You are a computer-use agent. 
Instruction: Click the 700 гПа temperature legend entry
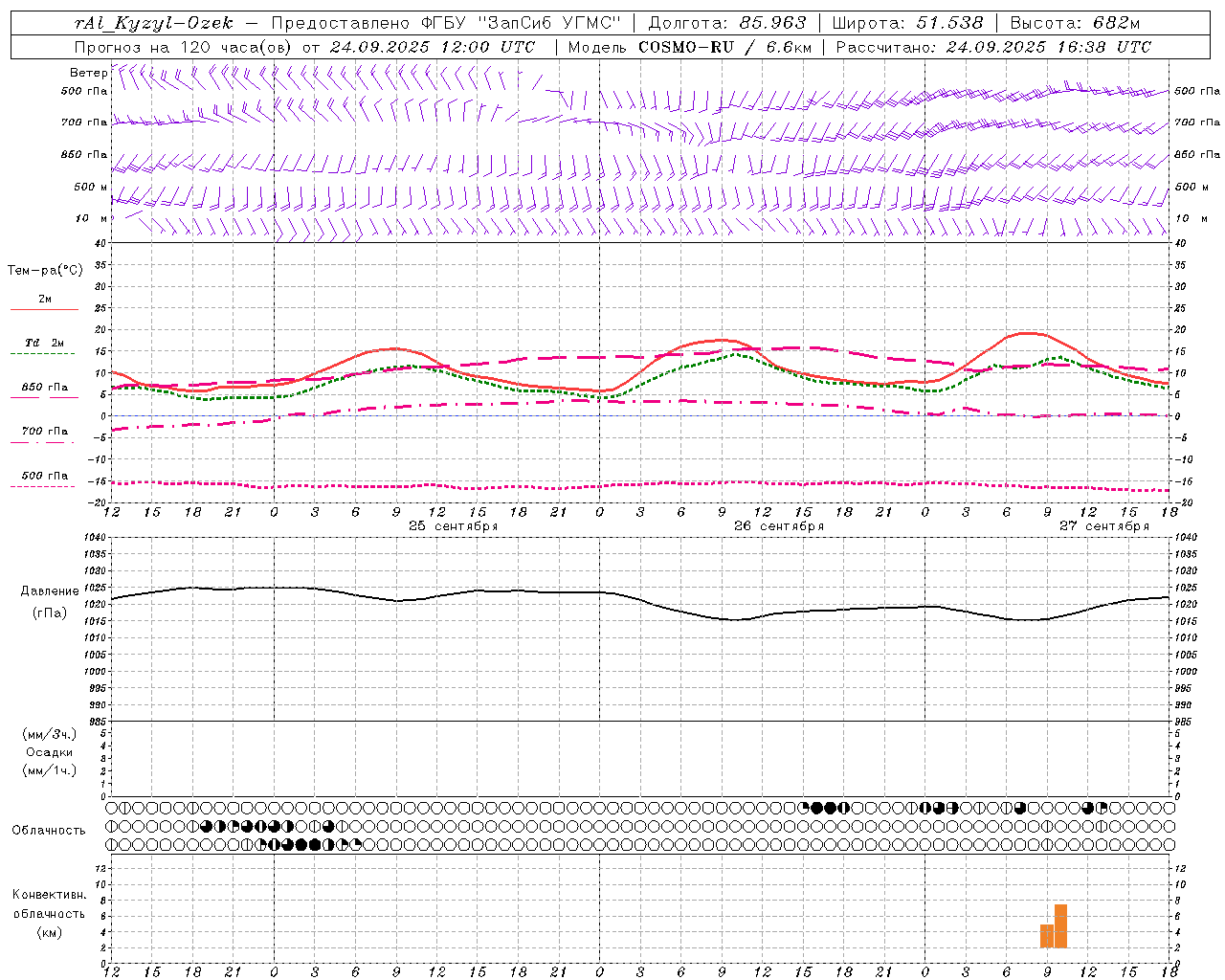coord(44,431)
